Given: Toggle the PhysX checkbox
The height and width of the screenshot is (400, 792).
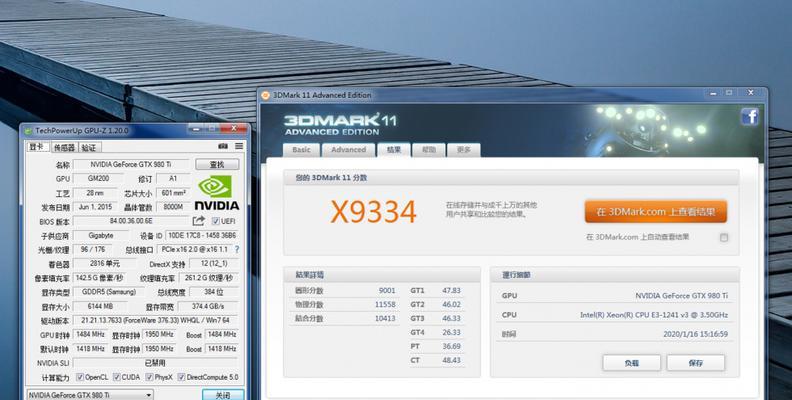Looking at the screenshot, I should pos(150,377).
